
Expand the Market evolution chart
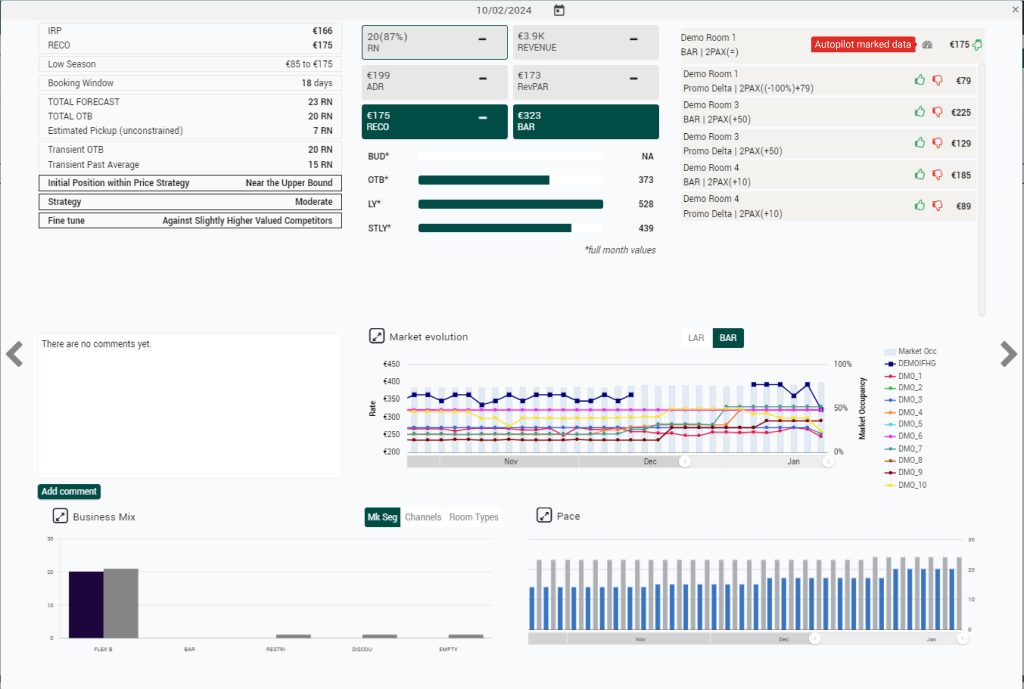[377, 336]
